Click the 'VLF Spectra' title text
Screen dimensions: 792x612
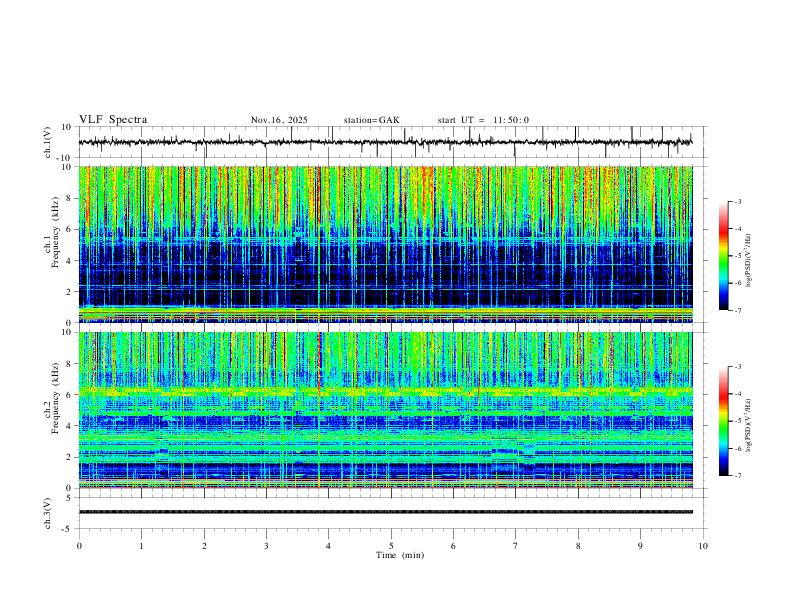113,120
